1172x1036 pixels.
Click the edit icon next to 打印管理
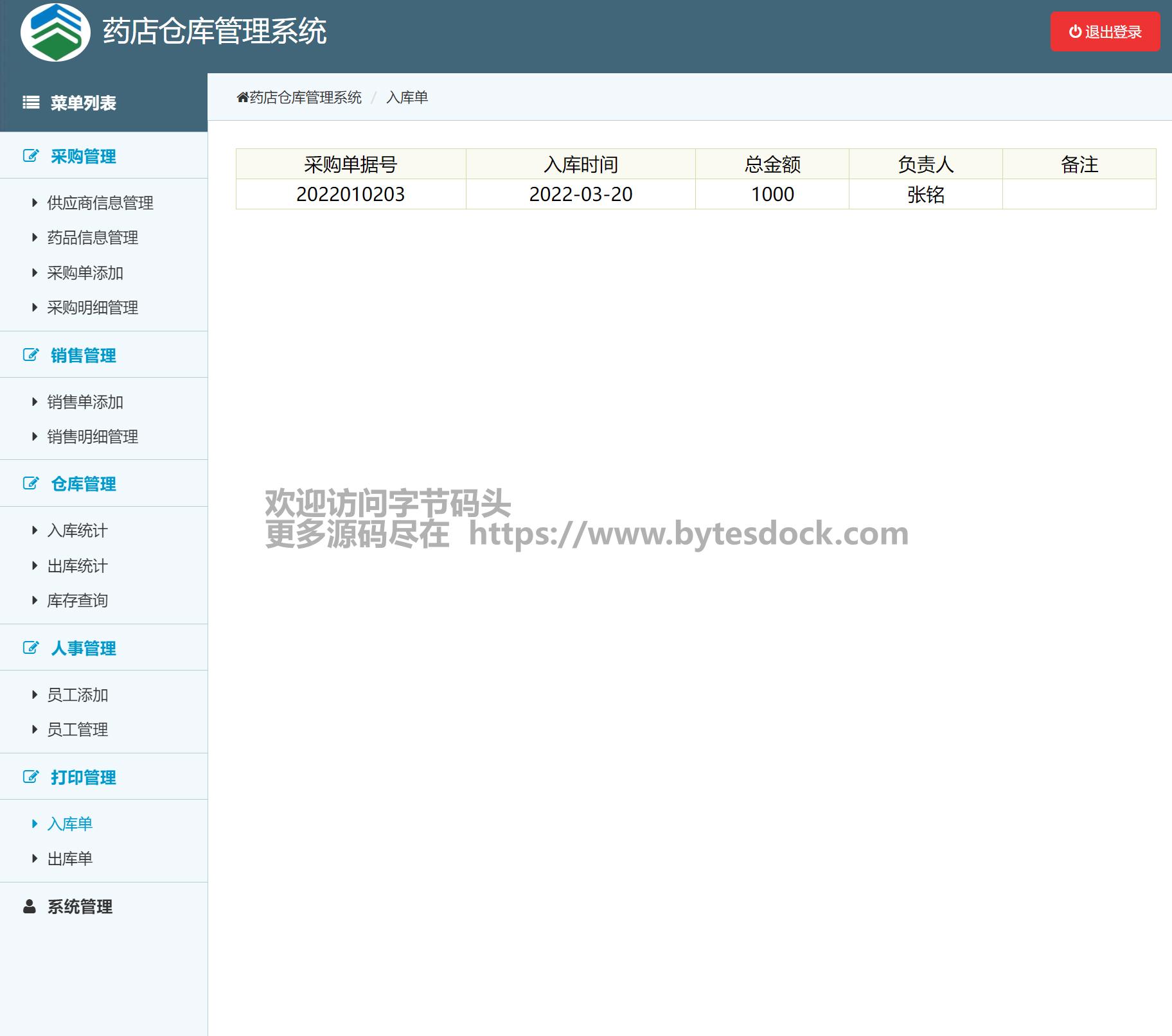coord(31,777)
